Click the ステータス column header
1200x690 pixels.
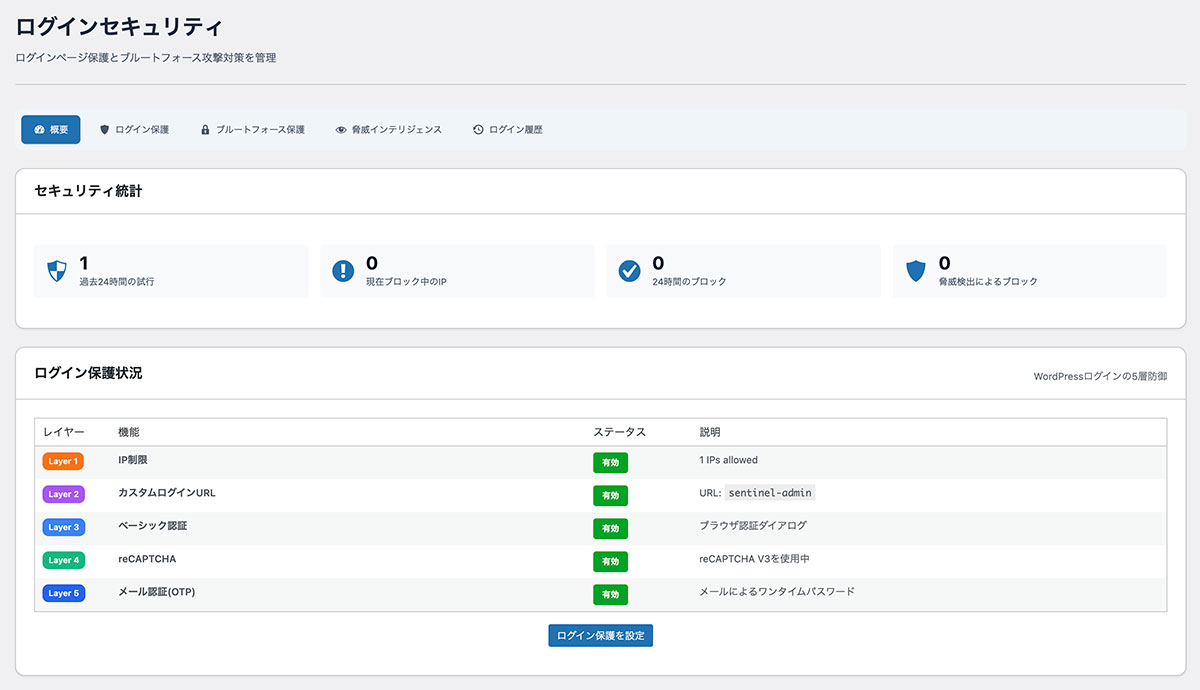click(x=620, y=432)
